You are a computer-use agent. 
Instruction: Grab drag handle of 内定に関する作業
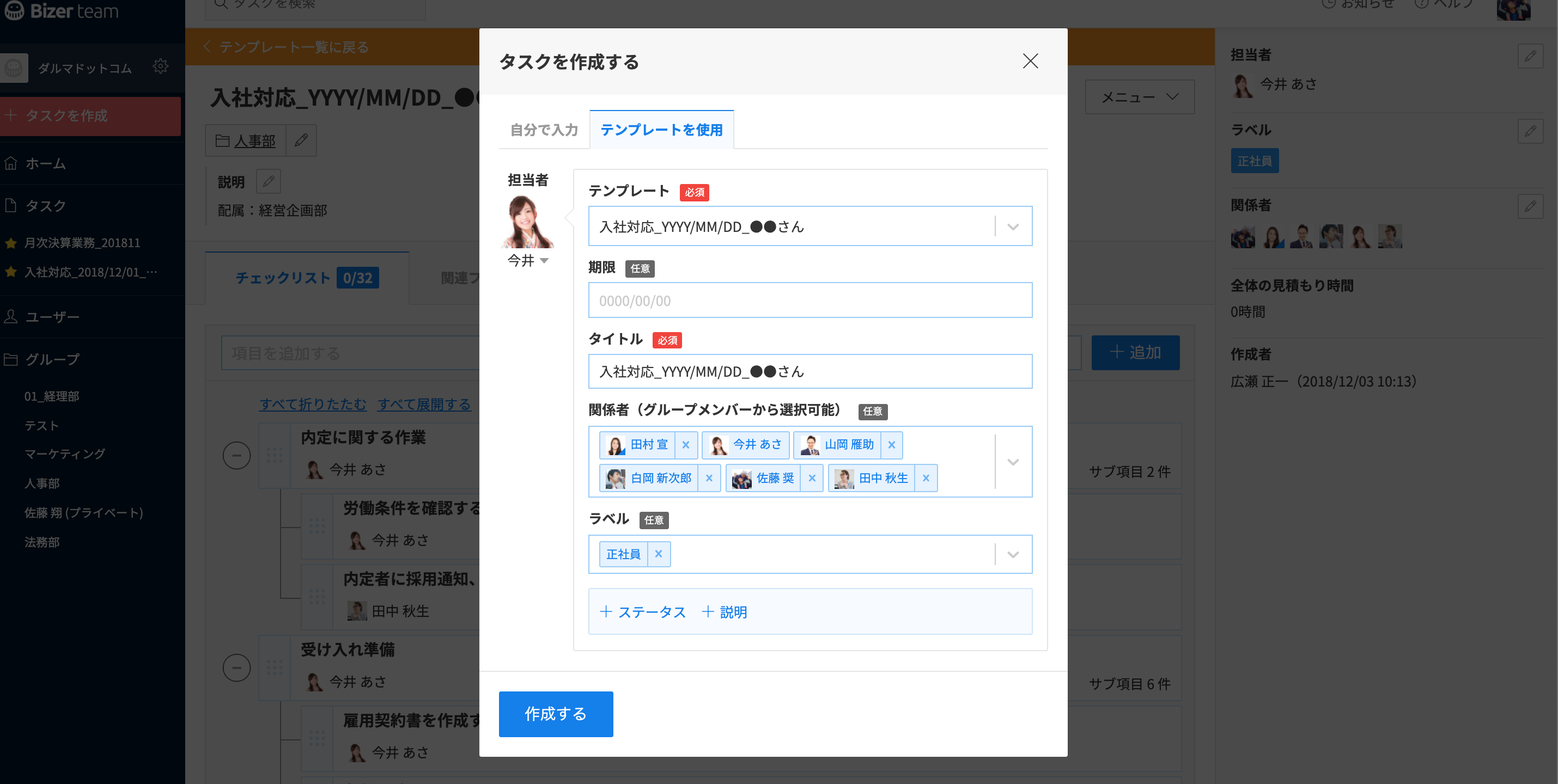click(275, 455)
